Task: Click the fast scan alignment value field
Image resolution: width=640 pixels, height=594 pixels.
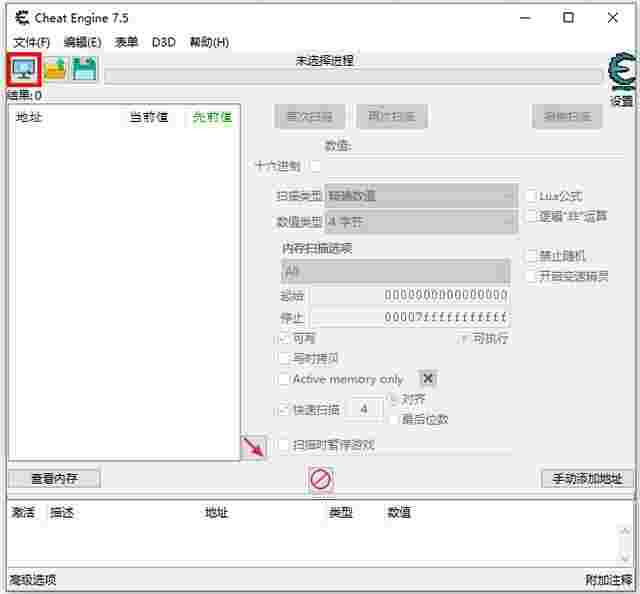Action: 364,409
